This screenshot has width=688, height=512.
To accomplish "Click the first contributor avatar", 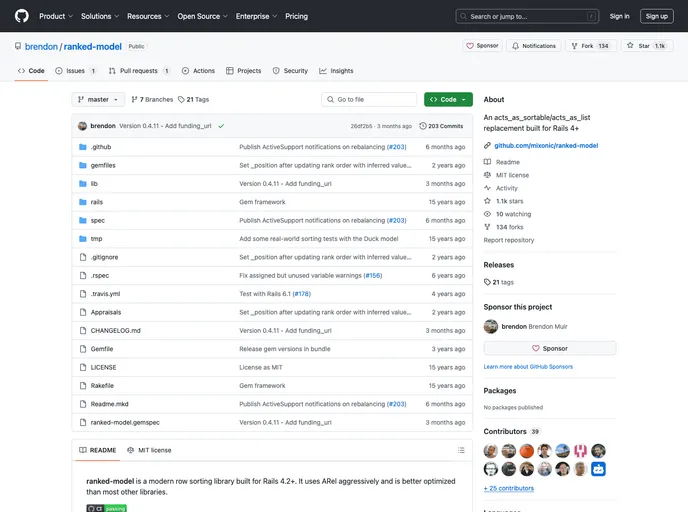I will 491,451.
